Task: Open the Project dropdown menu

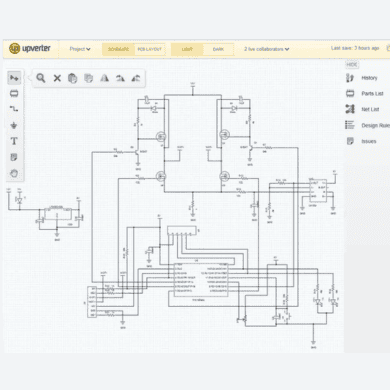Action: coord(80,49)
